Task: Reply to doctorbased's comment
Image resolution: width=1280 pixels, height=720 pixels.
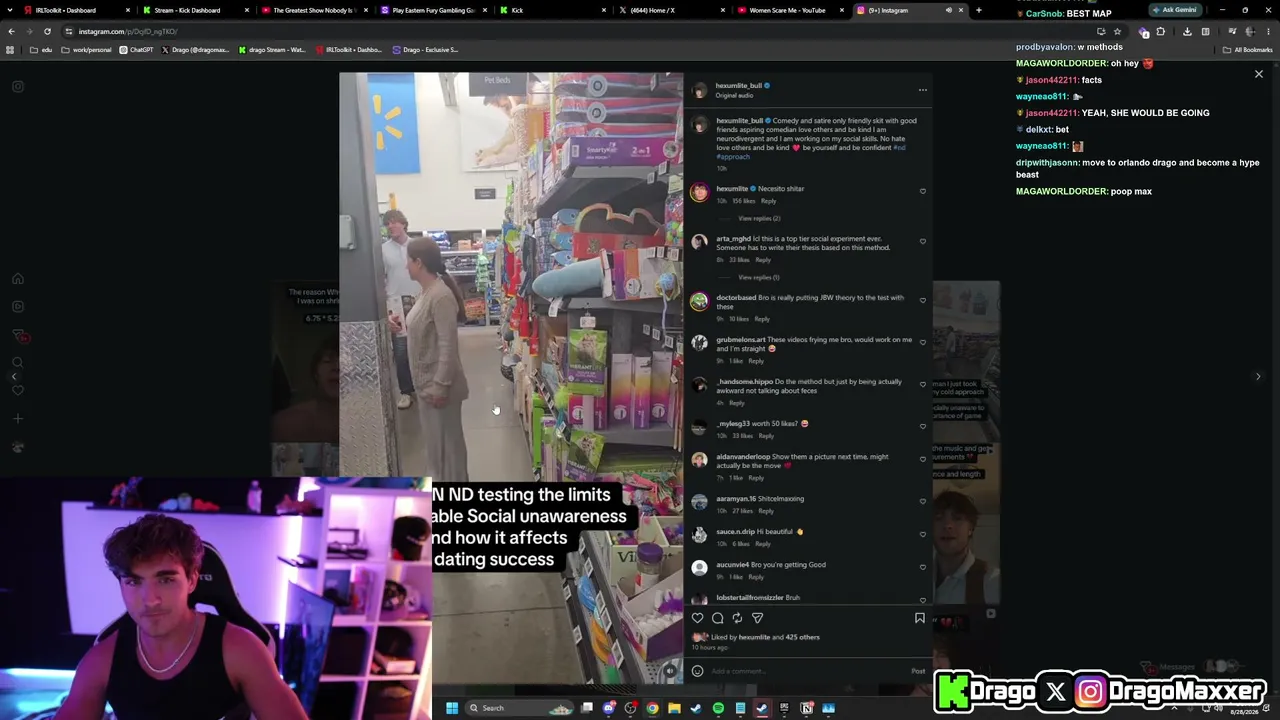Action: [x=762, y=319]
